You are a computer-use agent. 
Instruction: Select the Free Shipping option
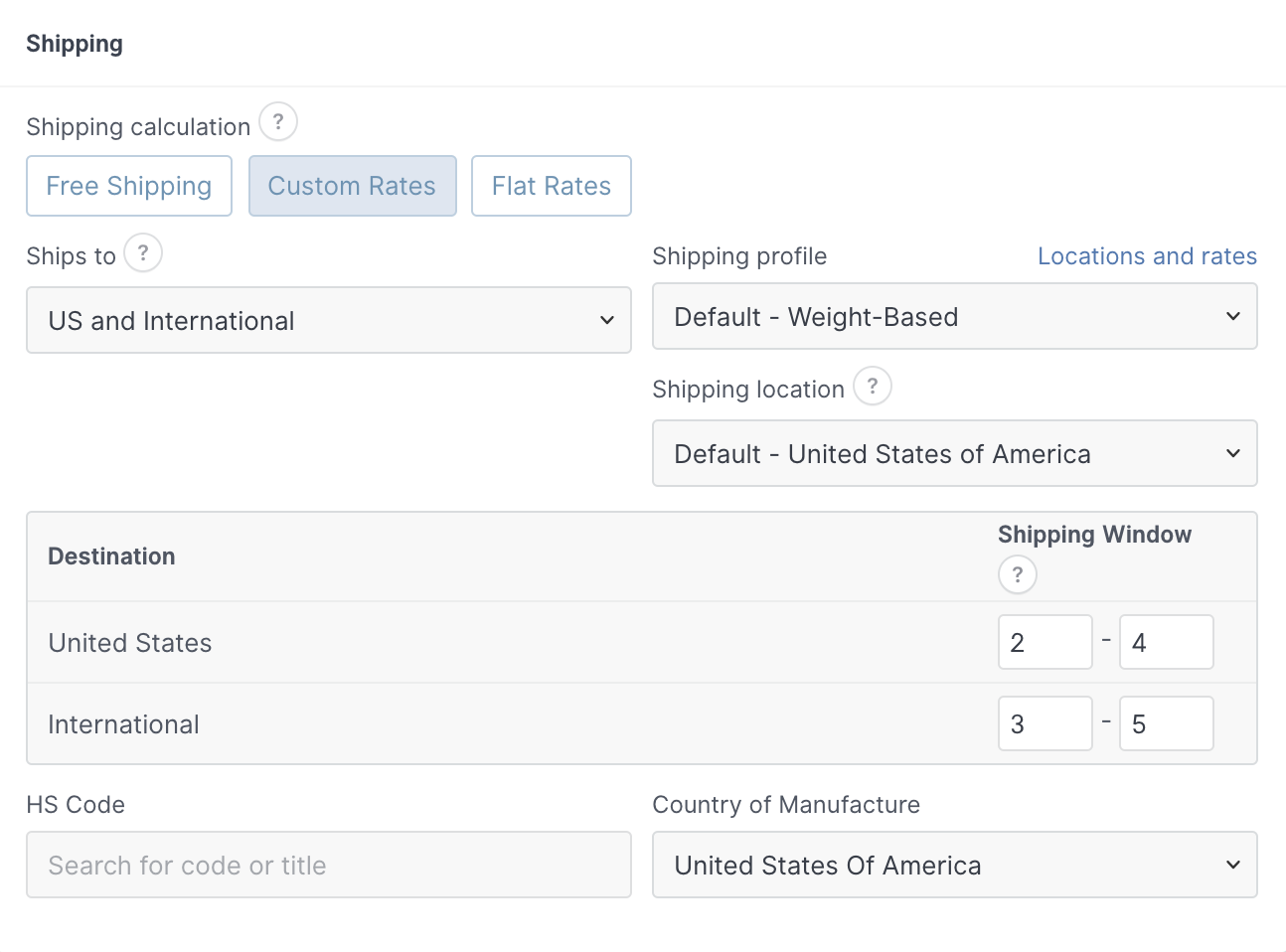(x=129, y=186)
